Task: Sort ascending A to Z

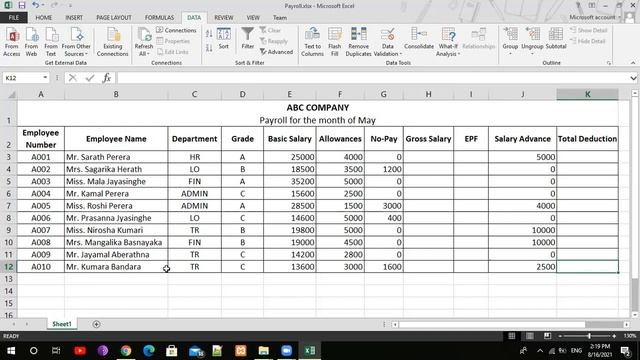Action: (209, 34)
